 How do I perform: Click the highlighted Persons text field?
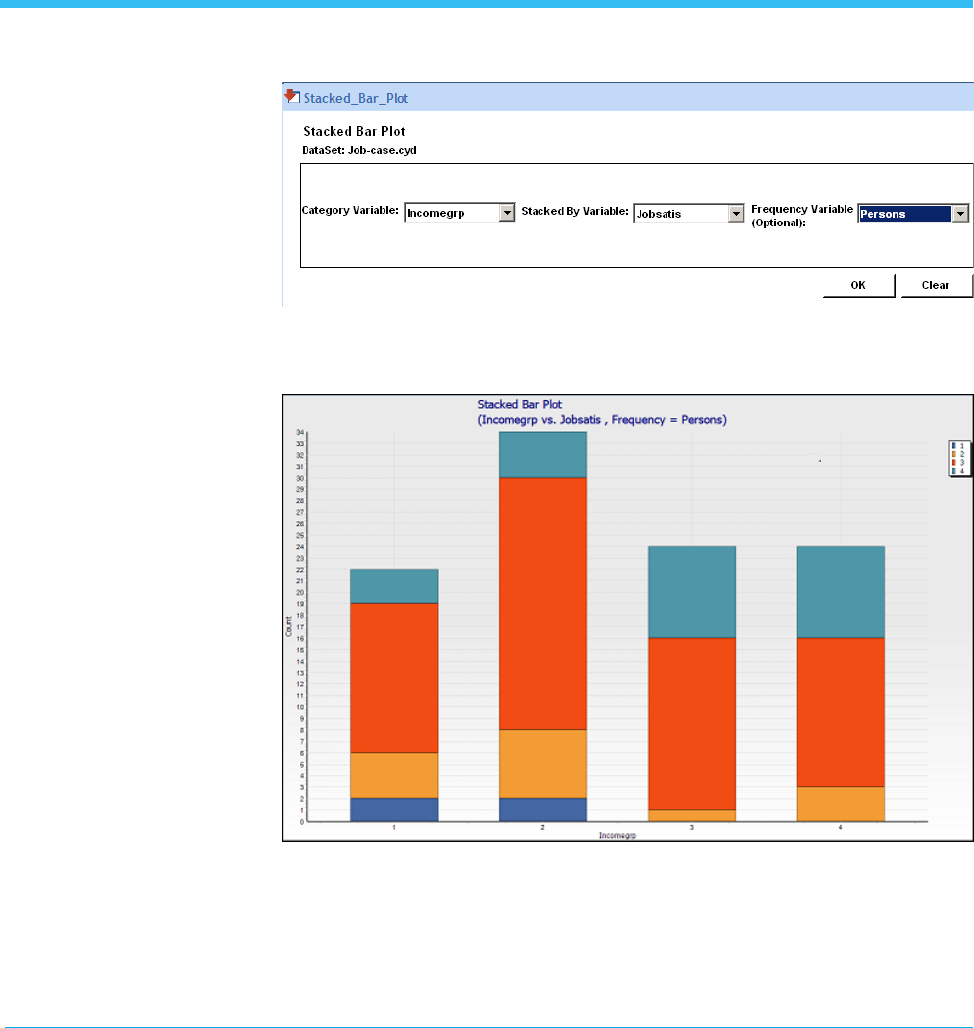pyautogui.click(x=903, y=213)
